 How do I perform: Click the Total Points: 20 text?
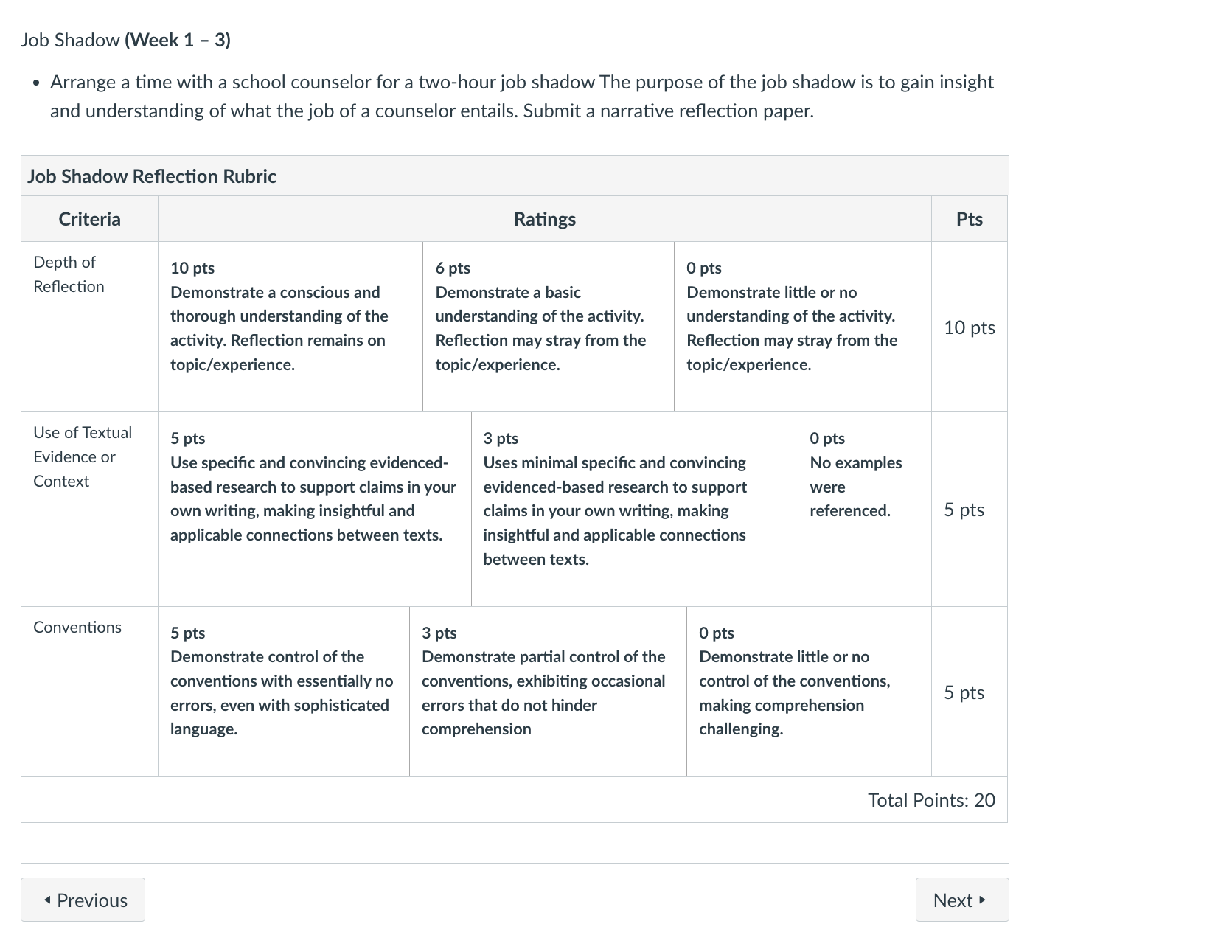pyautogui.click(x=932, y=800)
